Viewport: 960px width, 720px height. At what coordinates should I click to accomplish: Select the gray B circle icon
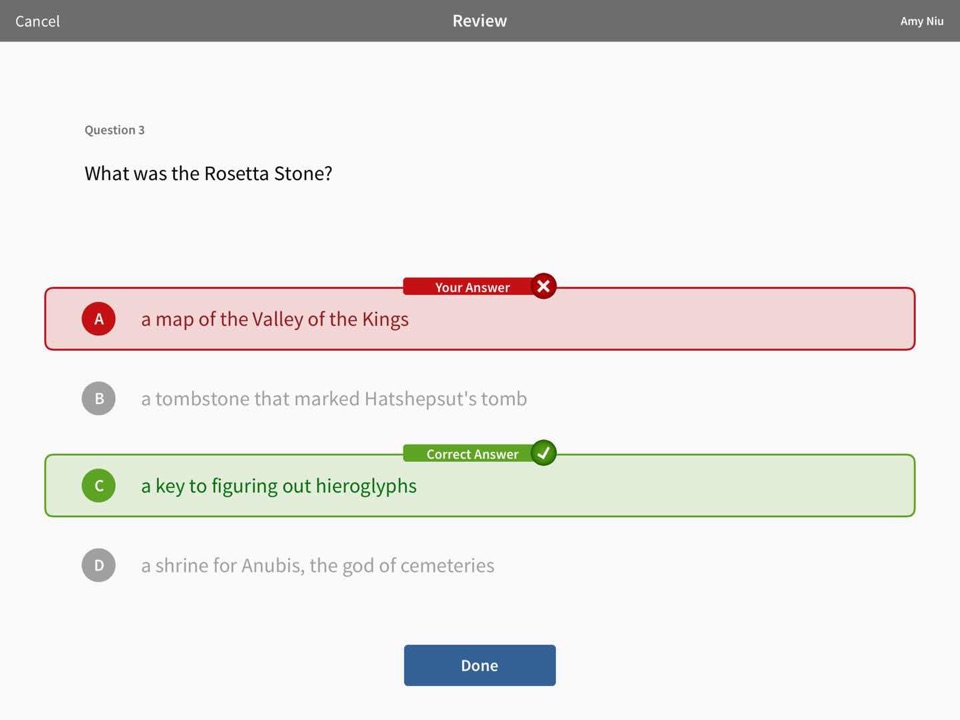[x=99, y=399]
